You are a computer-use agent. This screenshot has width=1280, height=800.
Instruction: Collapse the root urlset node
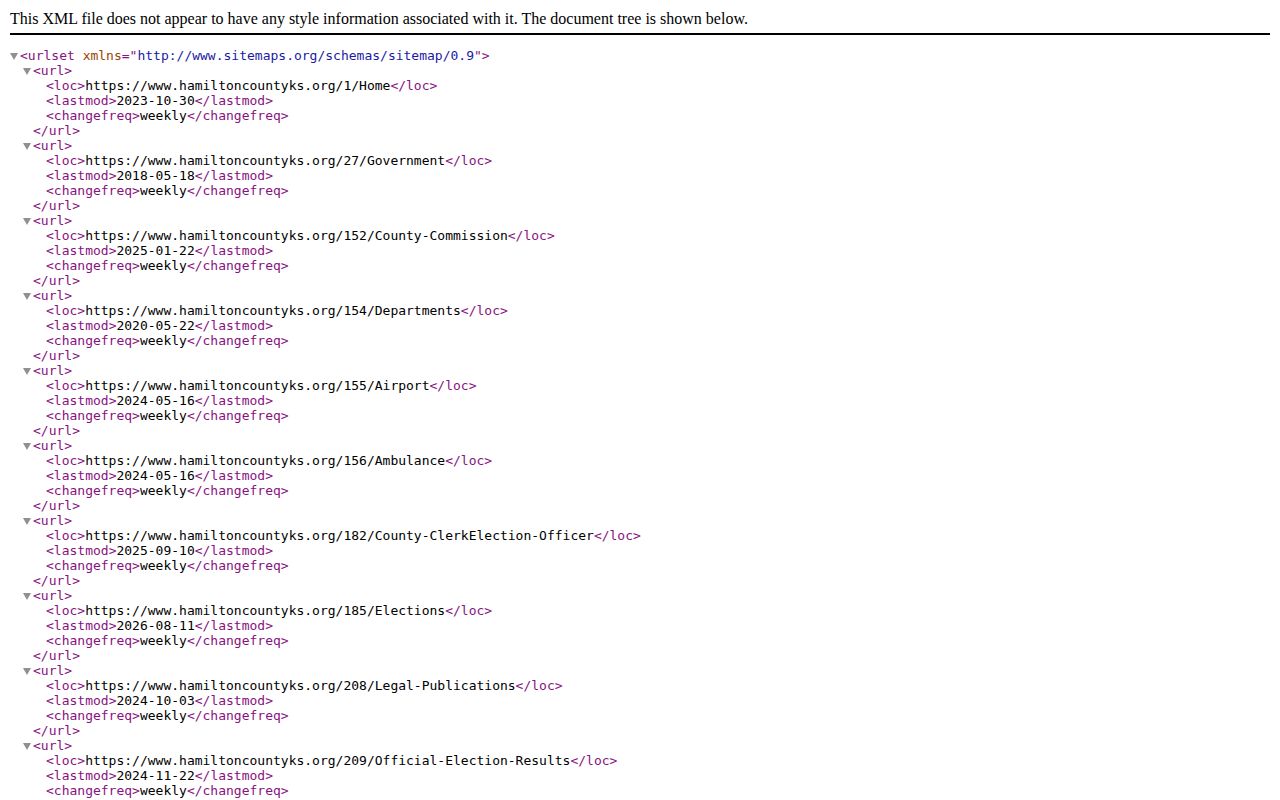[14, 56]
